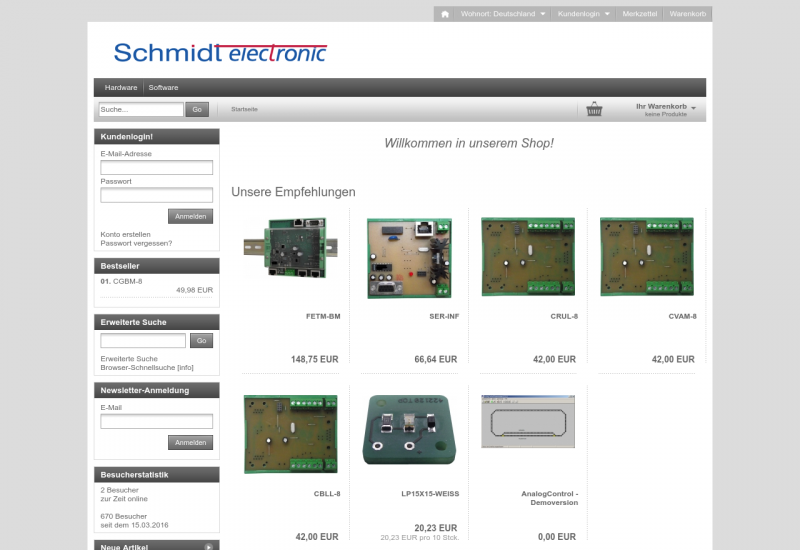This screenshot has width=800, height=550.
Task: View the LP15X15-WEISS product thumbnail
Action: pyautogui.click(x=408, y=430)
